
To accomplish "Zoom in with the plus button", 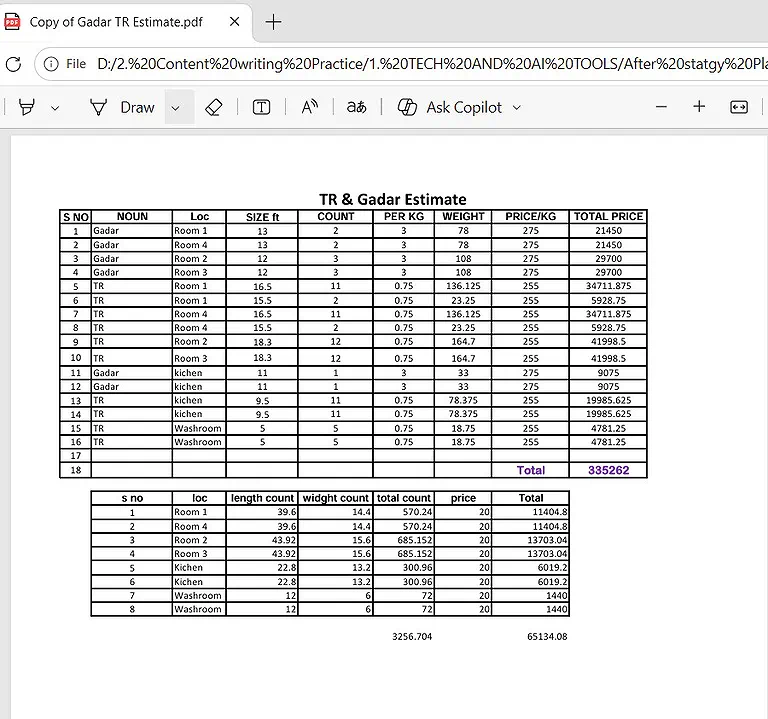I will pos(699,106).
